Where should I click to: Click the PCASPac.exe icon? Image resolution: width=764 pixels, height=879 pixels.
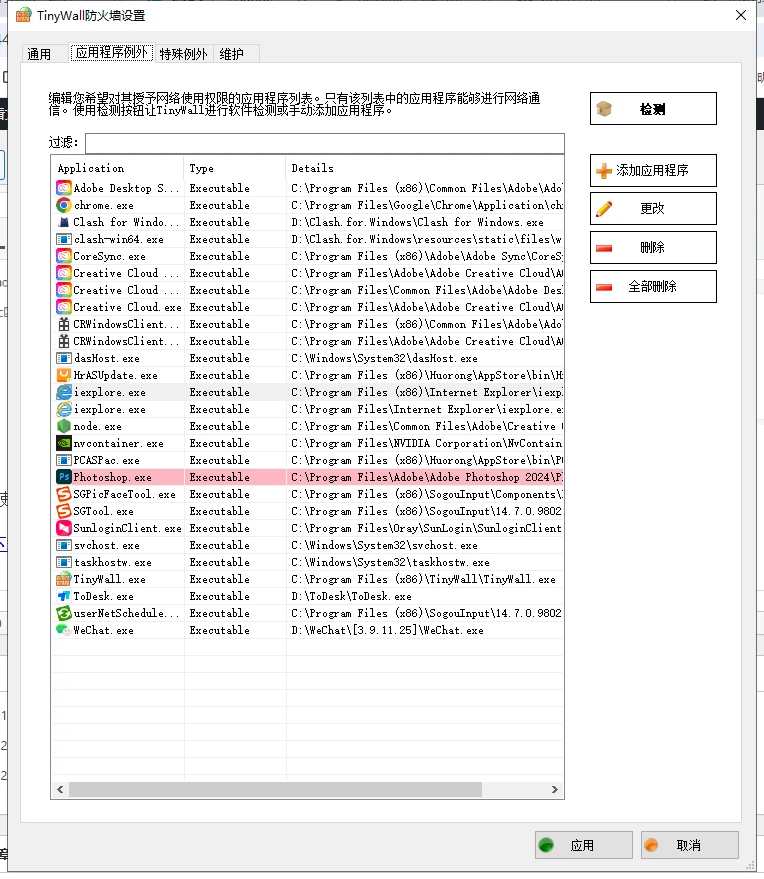(64, 460)
